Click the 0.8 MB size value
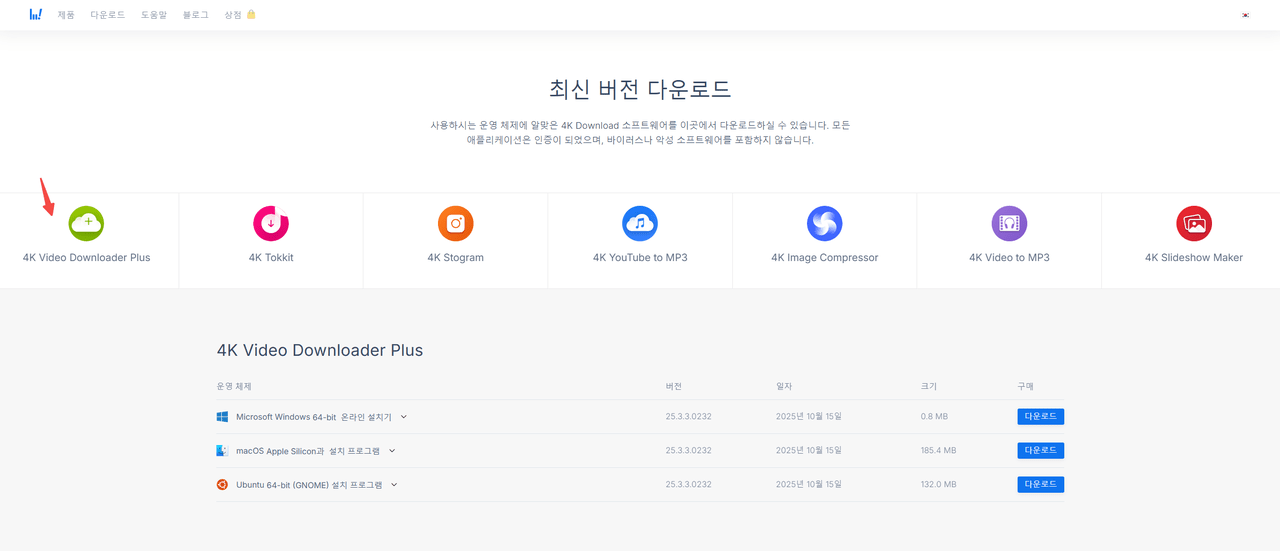 (934, 417)
